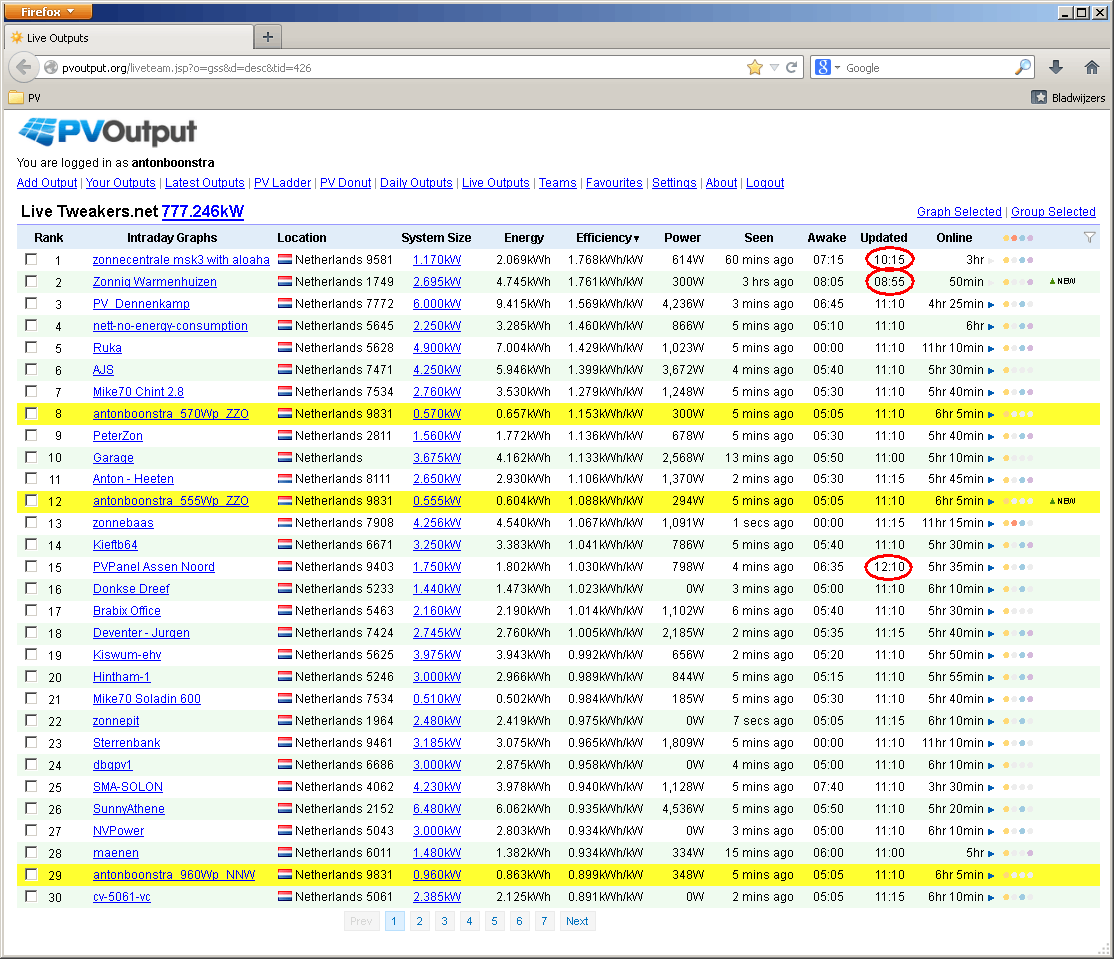
Task: Tick the Hintham-1 row checkbox
Action: (x=31, y=676)
